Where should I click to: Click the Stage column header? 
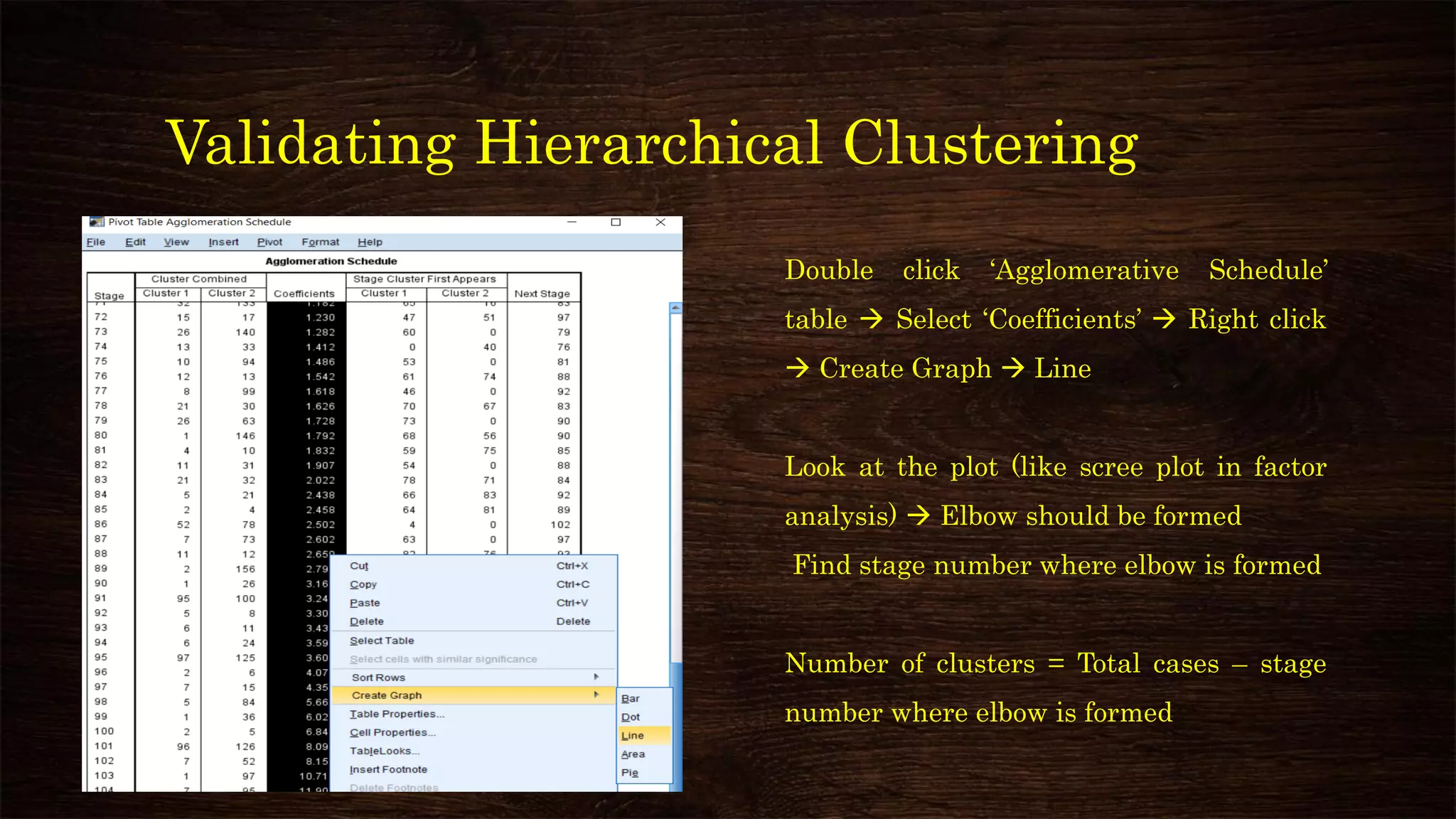(109, 296)
